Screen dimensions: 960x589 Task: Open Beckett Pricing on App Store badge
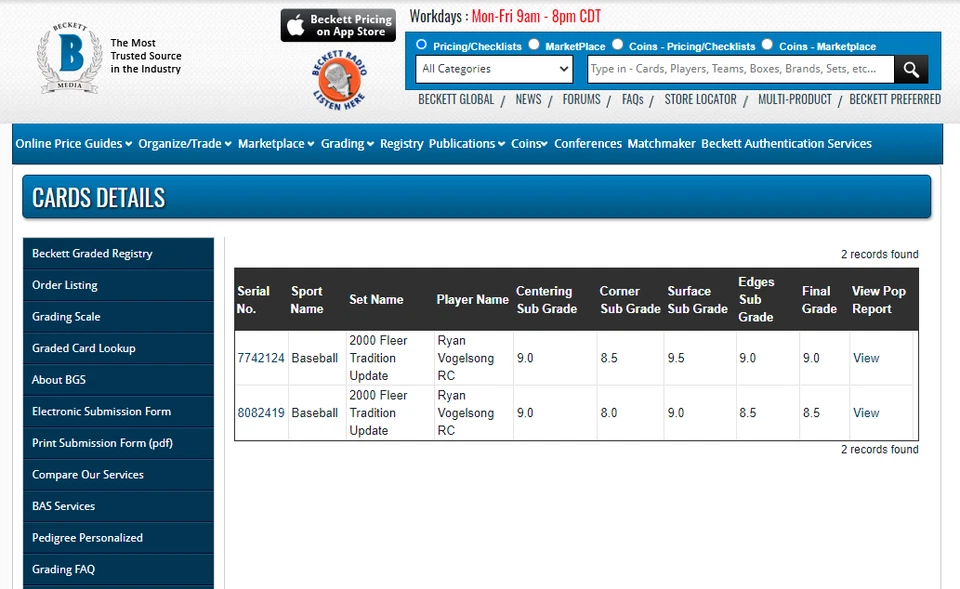tap(338, 25)
